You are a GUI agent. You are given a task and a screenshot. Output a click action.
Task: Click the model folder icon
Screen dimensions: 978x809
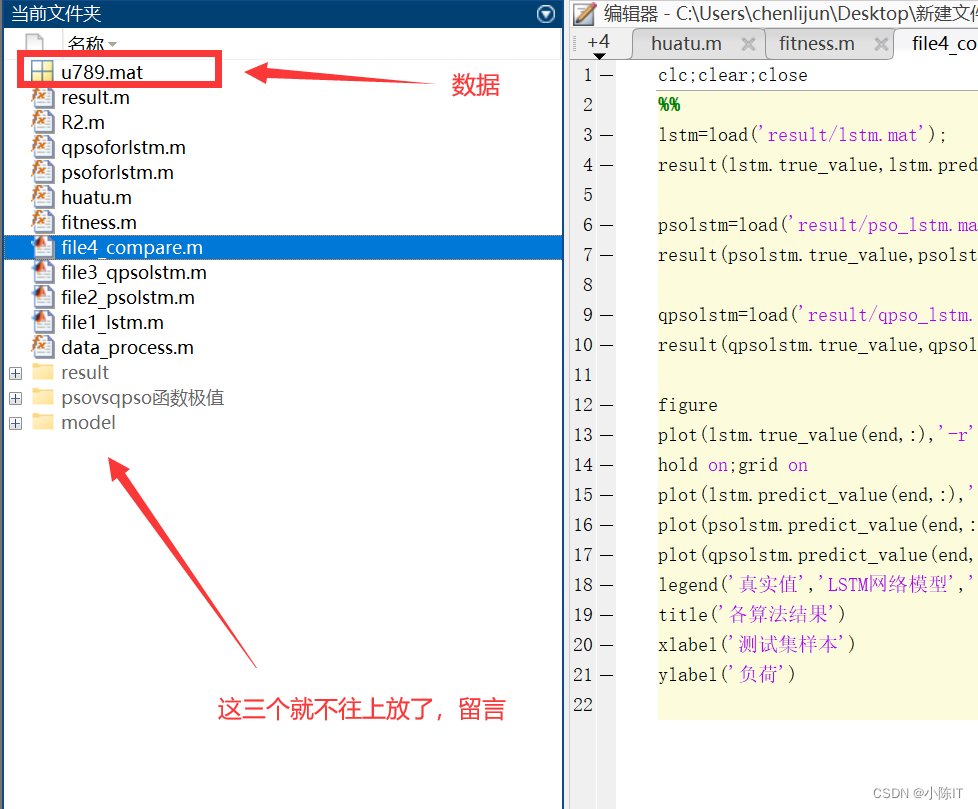coord(42,422)
